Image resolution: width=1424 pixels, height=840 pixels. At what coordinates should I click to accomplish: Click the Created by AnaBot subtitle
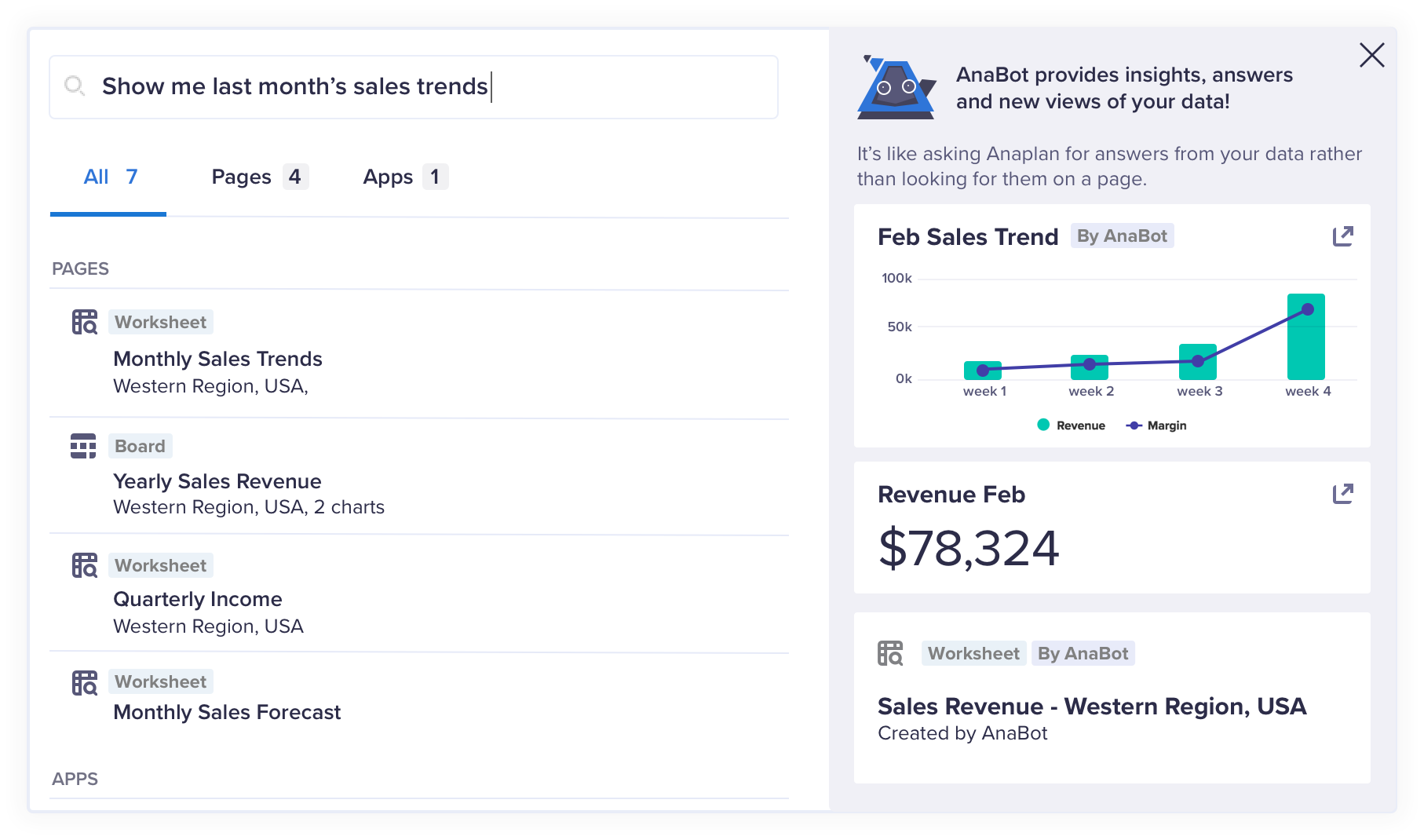click(962, 733)
